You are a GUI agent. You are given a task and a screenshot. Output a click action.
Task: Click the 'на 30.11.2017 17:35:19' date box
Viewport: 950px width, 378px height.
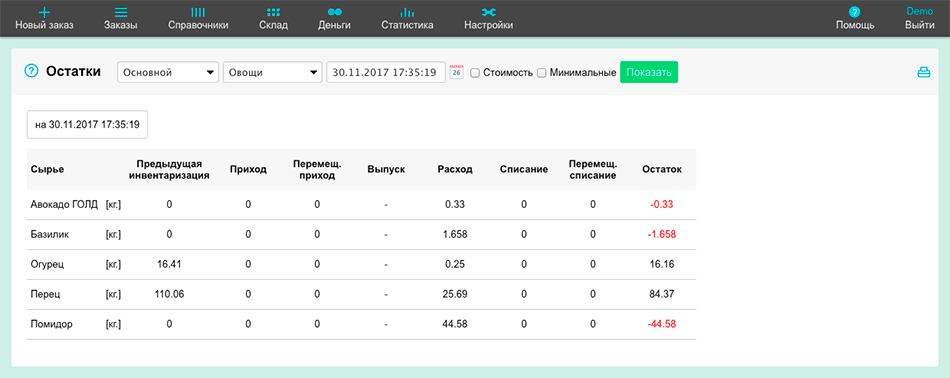click(x=87, y=125)
